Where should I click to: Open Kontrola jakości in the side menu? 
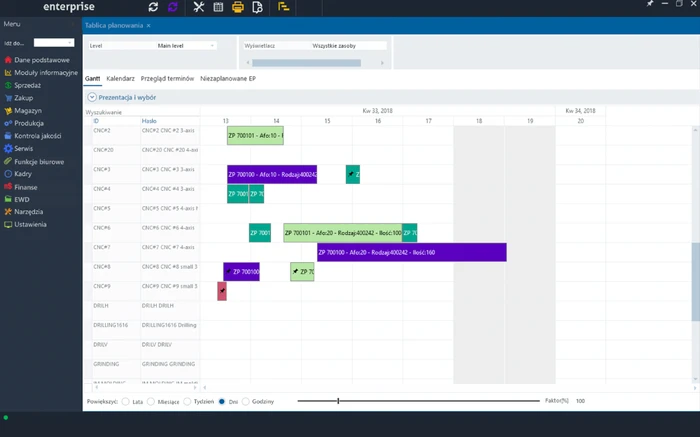pyautogui.click(x=40, y=135)
